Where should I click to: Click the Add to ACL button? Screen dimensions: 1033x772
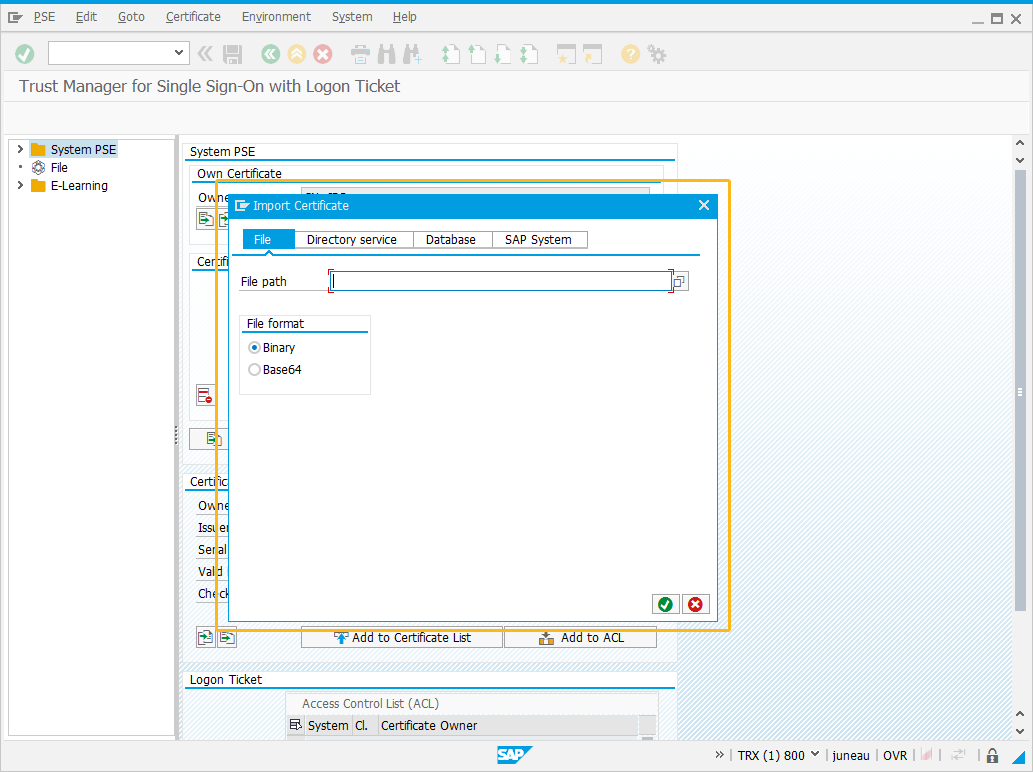point(580,638)
